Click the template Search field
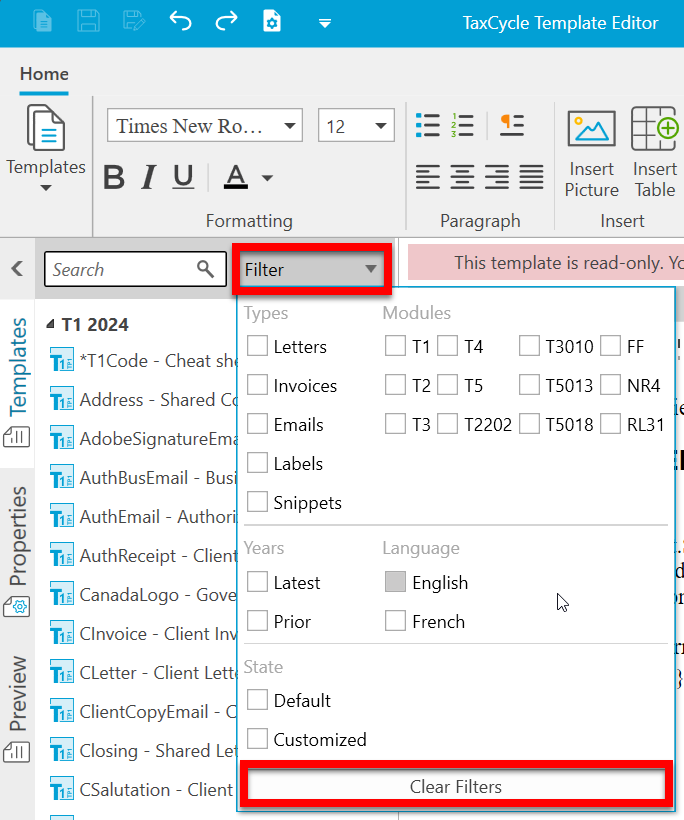This screenshot has width=684, height=820. [x=135, y=269]
